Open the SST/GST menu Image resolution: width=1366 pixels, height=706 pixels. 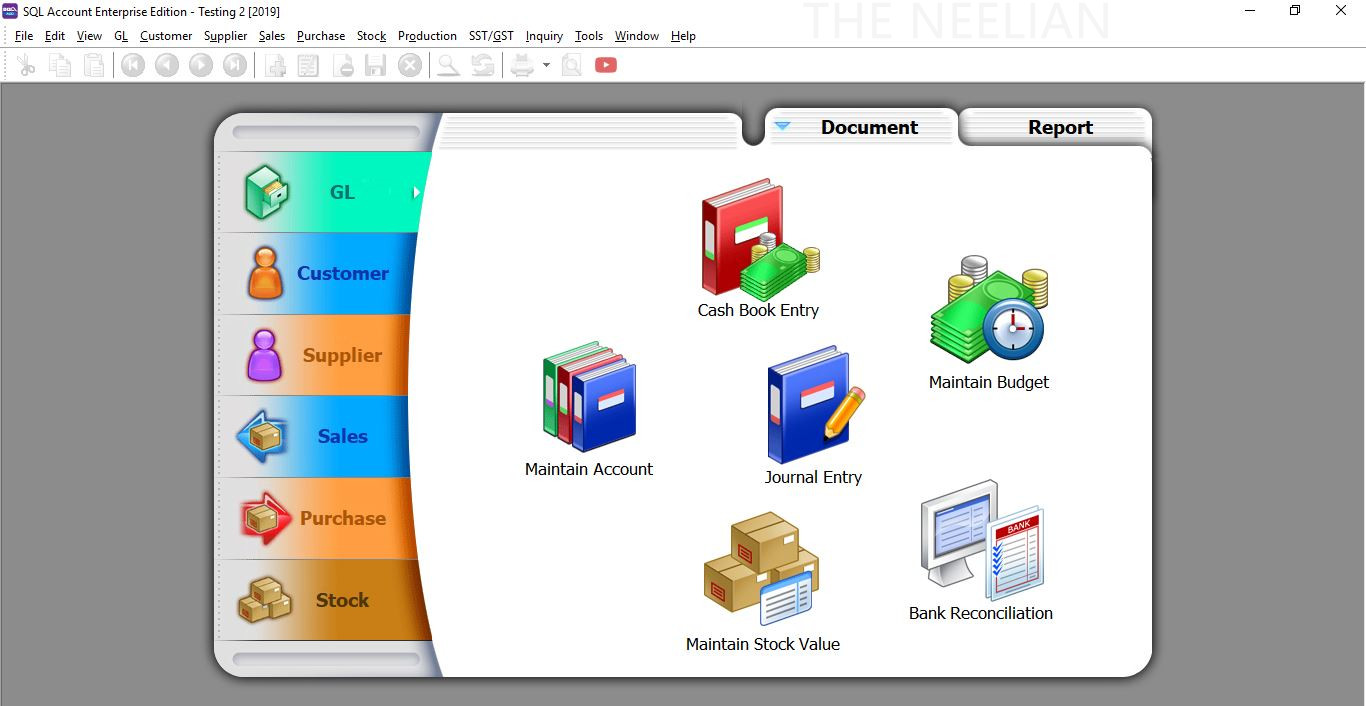pyautogui.click(x=491, y=36)
